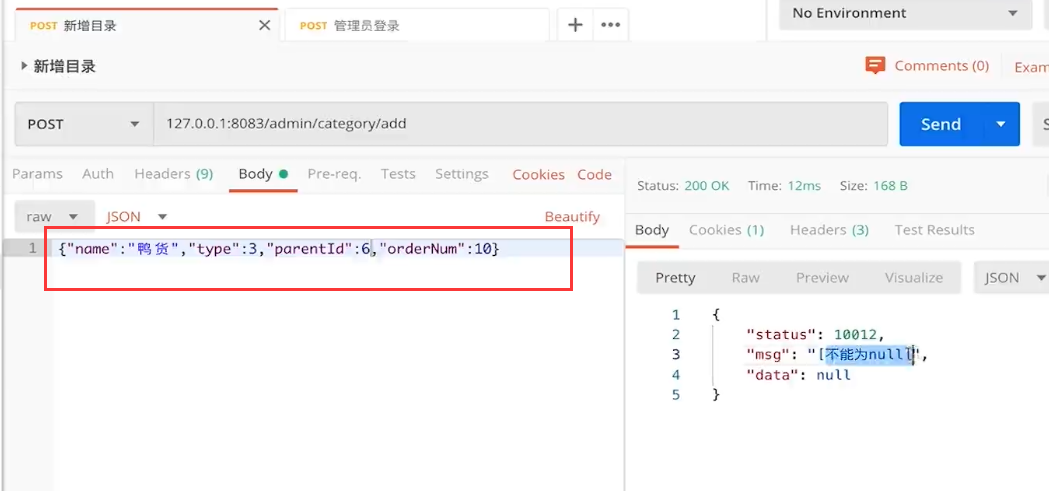The width and height of the screenshot is (1049, 491).
Task: Click the highlighted 不能为null message text
Action: (x=870, y=355)
